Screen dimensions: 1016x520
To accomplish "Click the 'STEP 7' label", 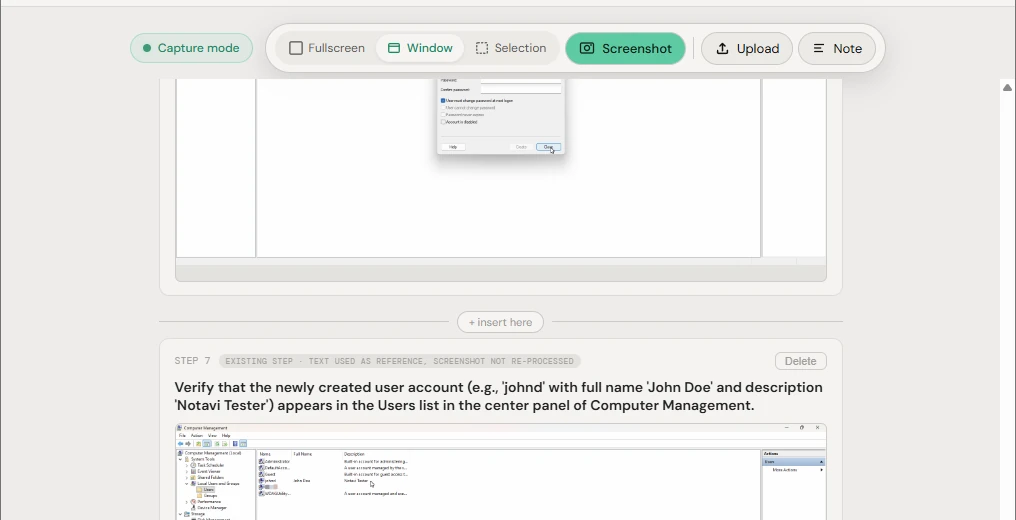I will tap(192, 361).
